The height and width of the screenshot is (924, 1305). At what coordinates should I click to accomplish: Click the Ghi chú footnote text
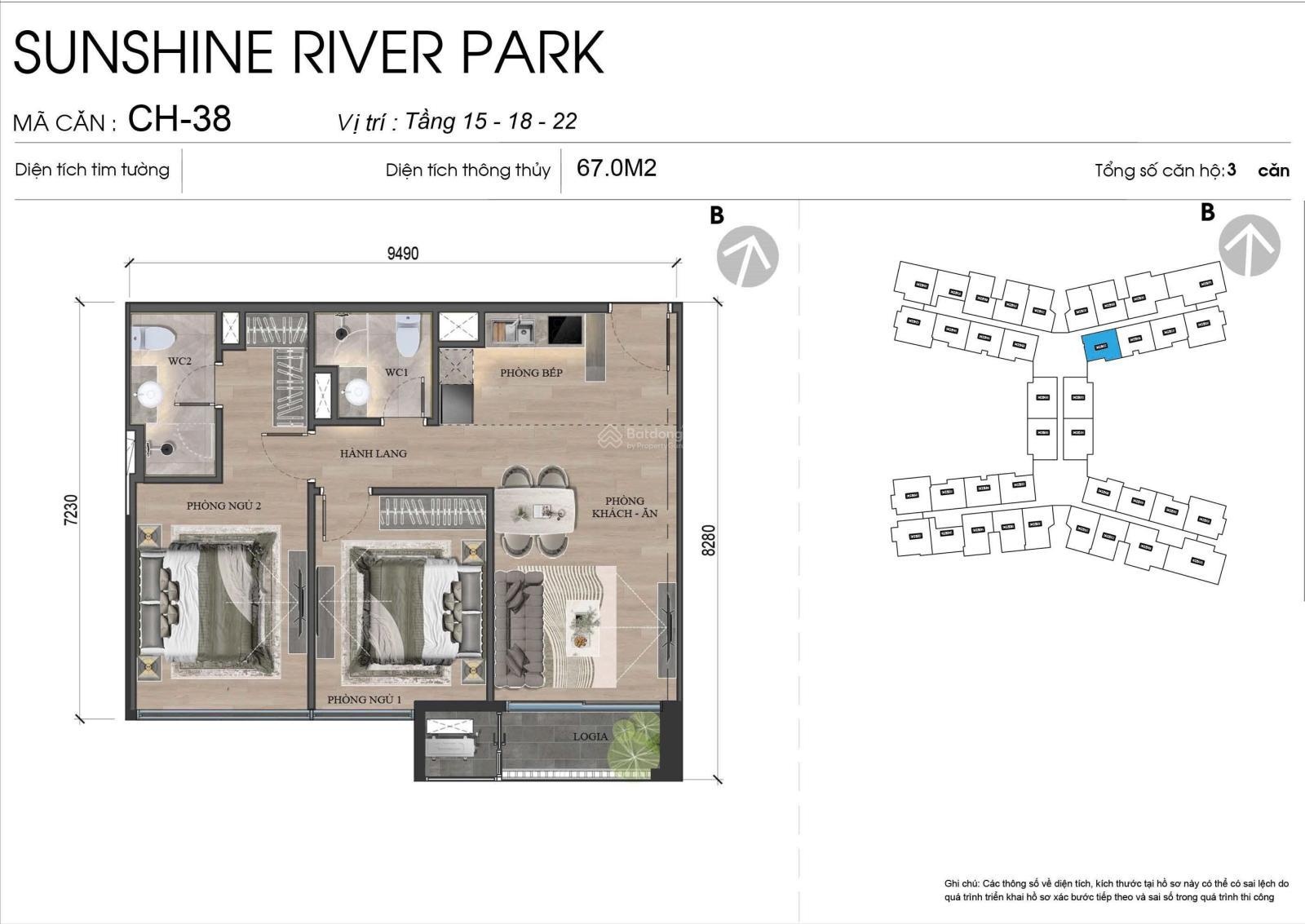pos(1117,890)
